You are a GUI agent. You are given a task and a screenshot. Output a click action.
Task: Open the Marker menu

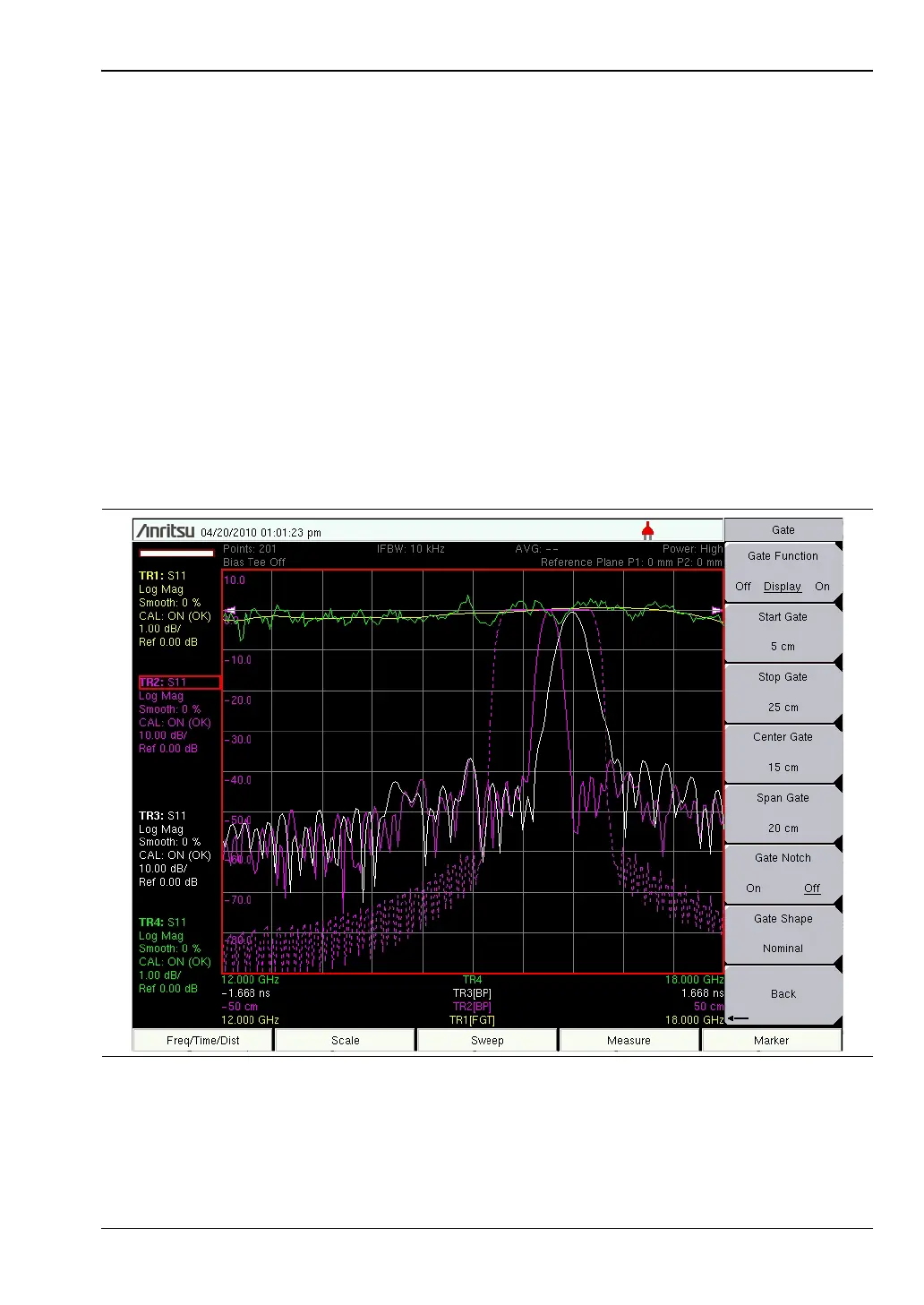(771, 1040)
